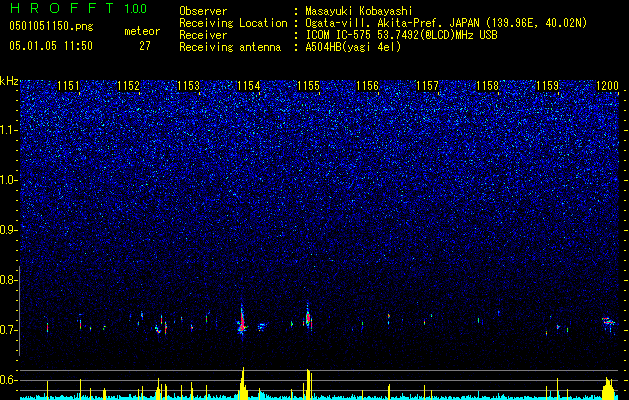The image size is (629, 400).
Task: Click the version number 1.00
Action: click(x=135, y=8)
